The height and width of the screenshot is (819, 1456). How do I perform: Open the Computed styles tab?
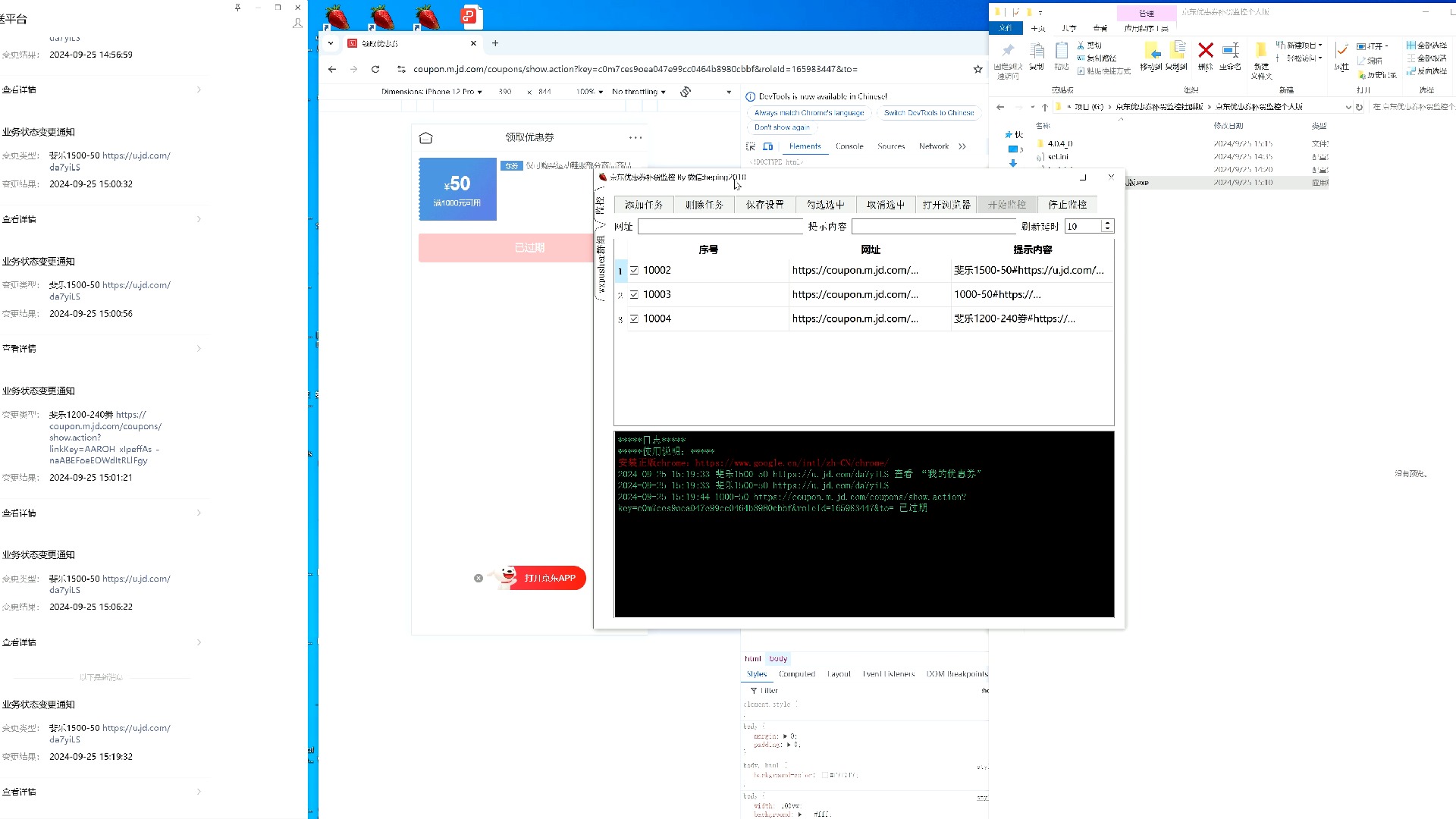[x=797, y=674]
